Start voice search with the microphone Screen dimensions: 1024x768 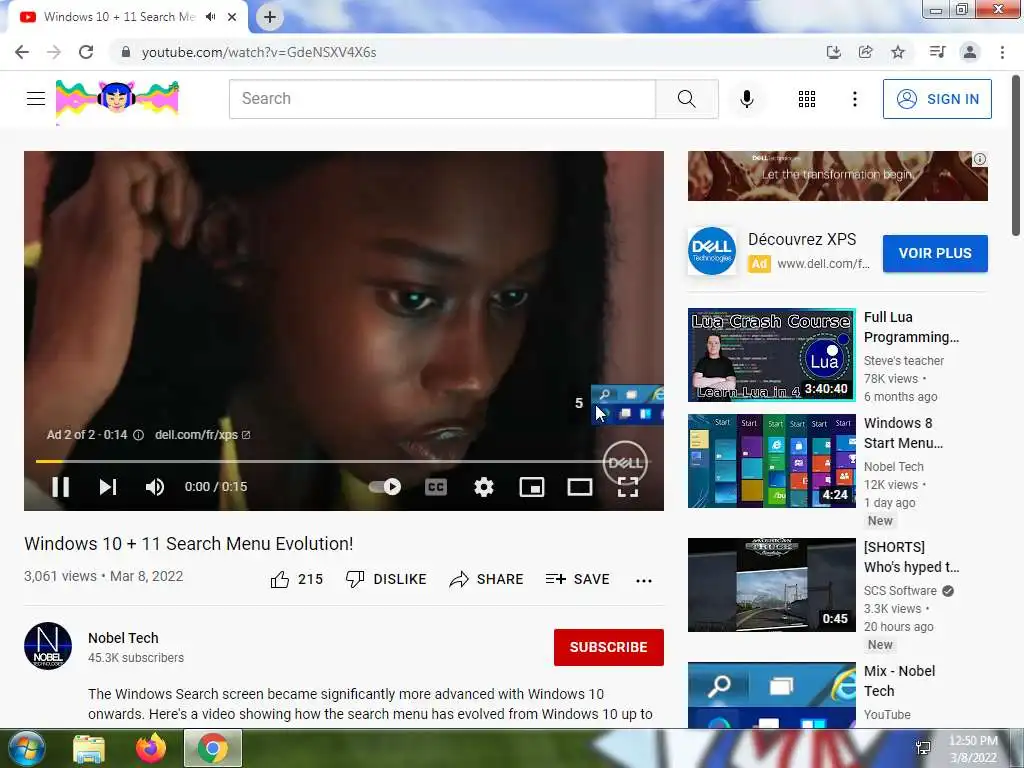pyautogui.click(x=747, y=99)
